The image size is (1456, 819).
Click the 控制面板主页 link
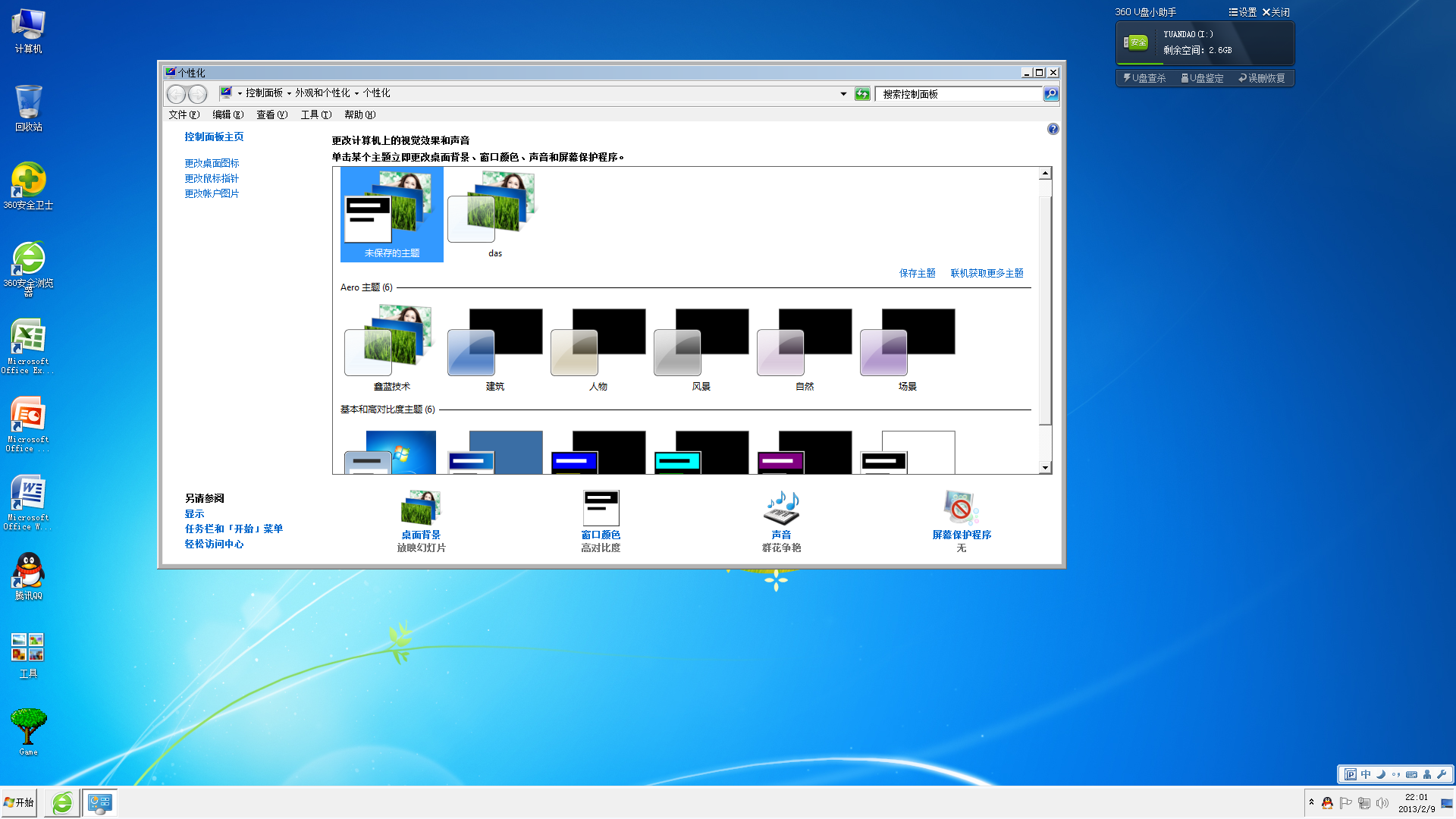[x=214, y=136]
